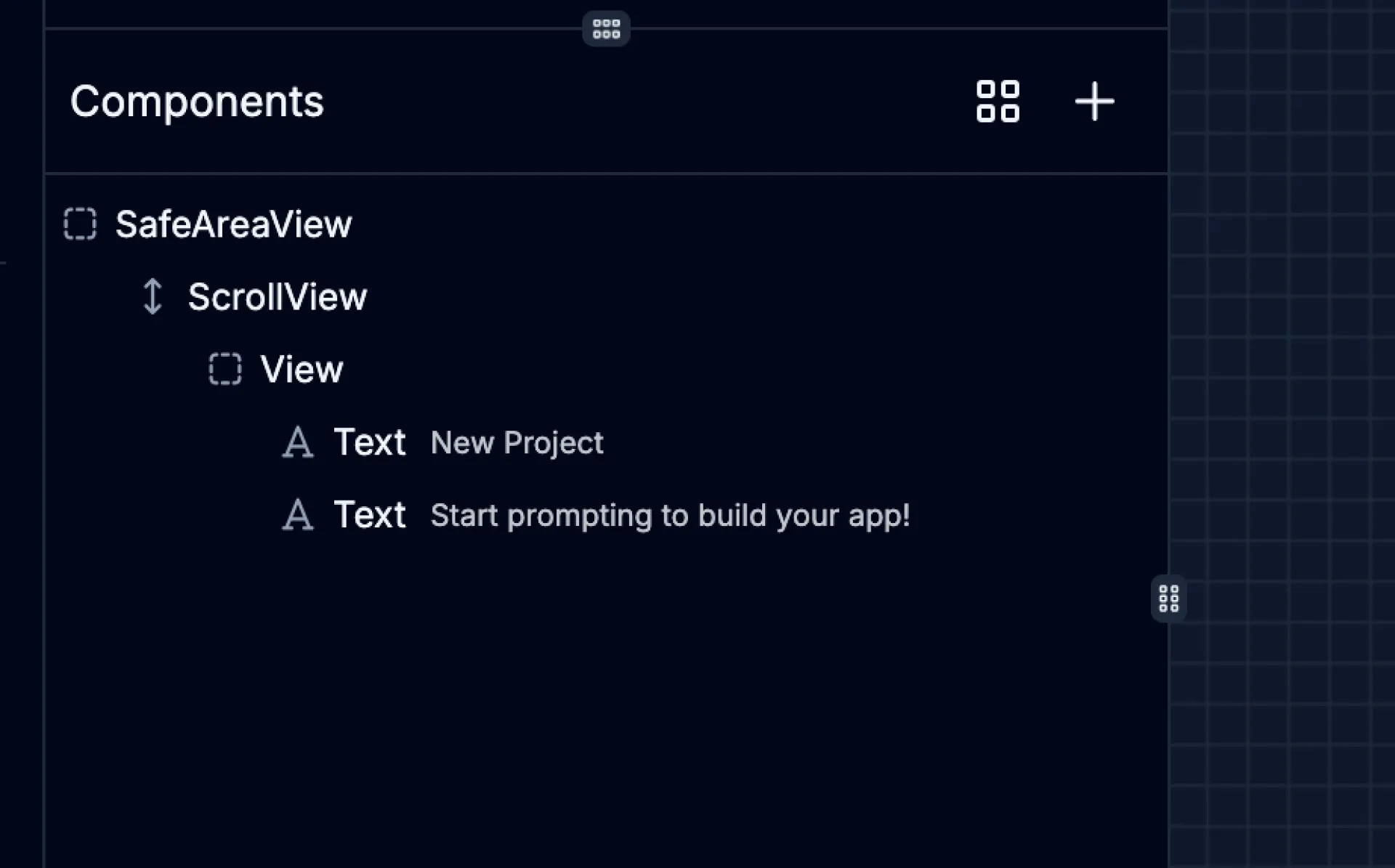Screen dimensions: 1395x868
Task: Select the Start prompting text component
Action: (670, 515)
